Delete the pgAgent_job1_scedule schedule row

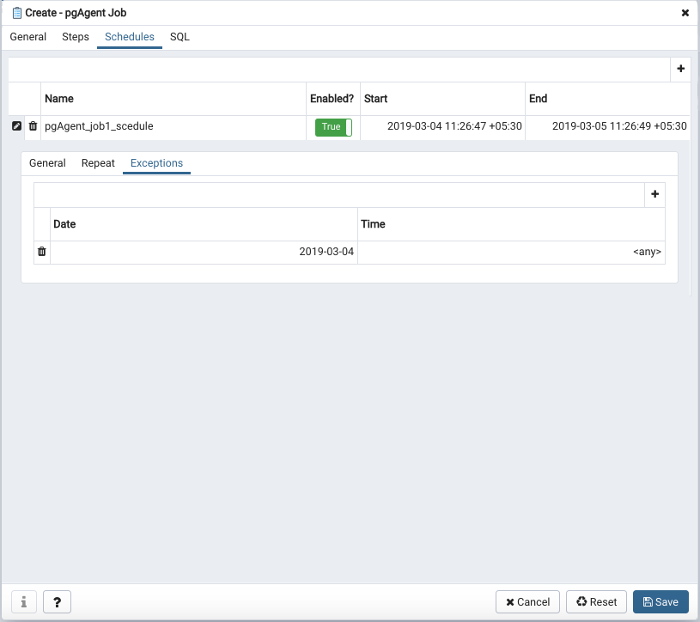pyautogui.click(x=33, y=127)
